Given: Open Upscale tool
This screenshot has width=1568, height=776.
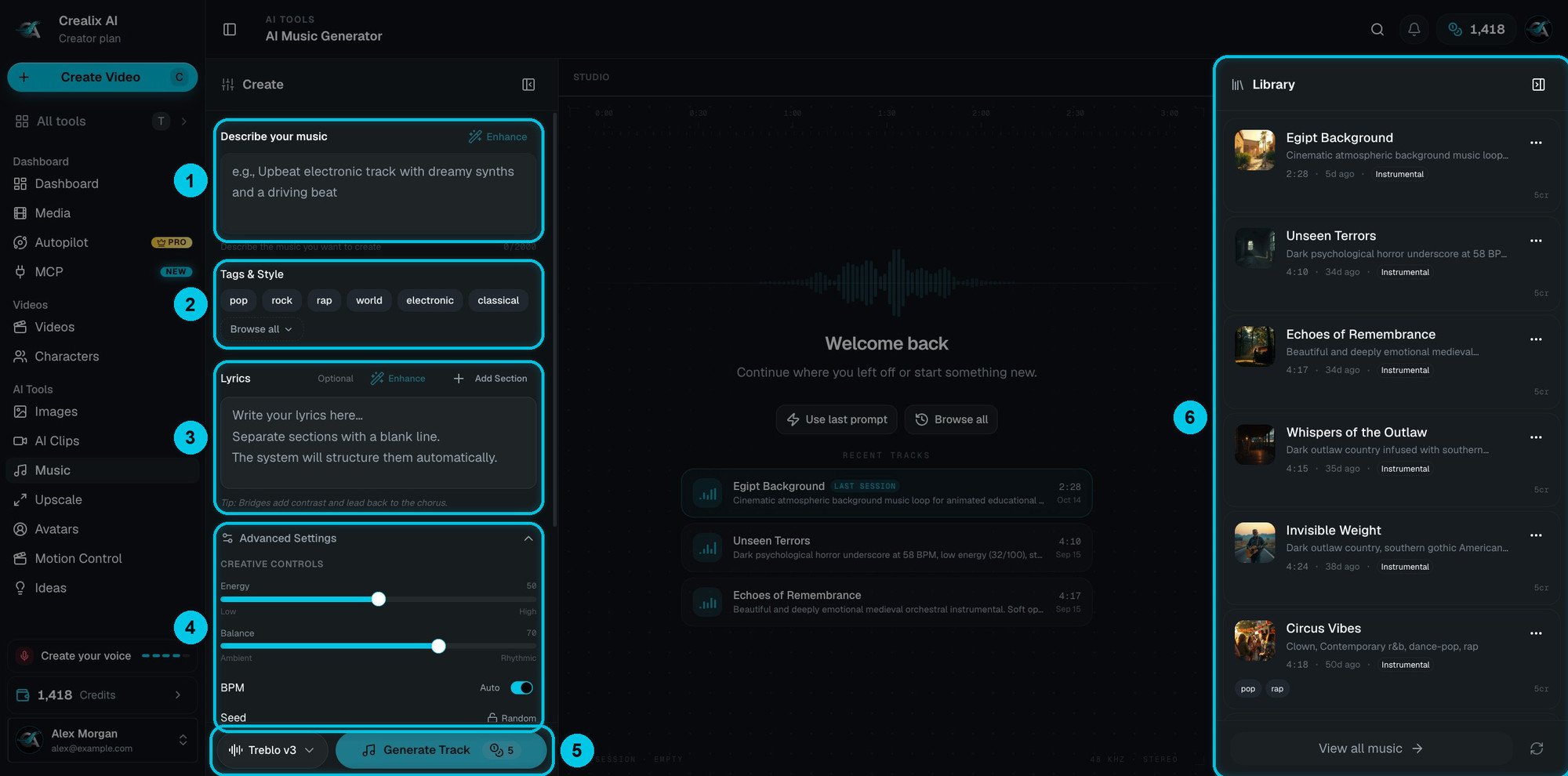Looking at the screenshot, I should click(x=102, y=500).
